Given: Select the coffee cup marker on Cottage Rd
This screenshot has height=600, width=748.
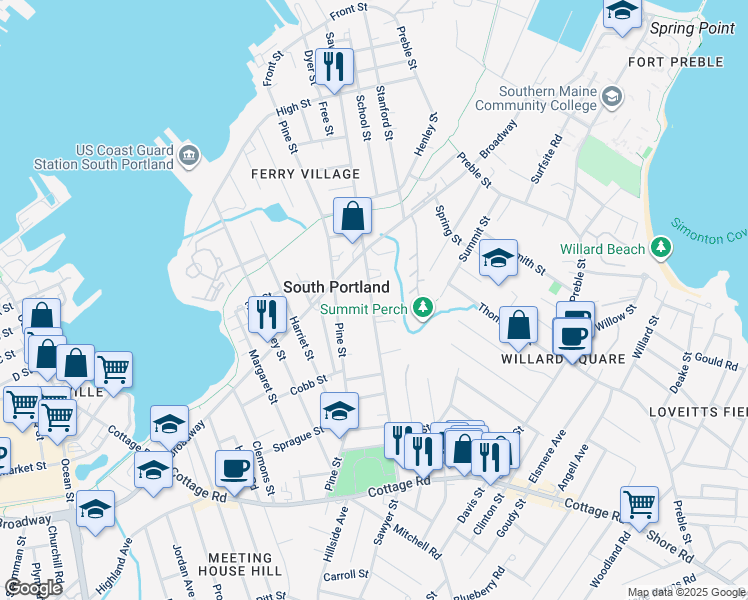Looking at the screenshot, I should tap(234, 470).
